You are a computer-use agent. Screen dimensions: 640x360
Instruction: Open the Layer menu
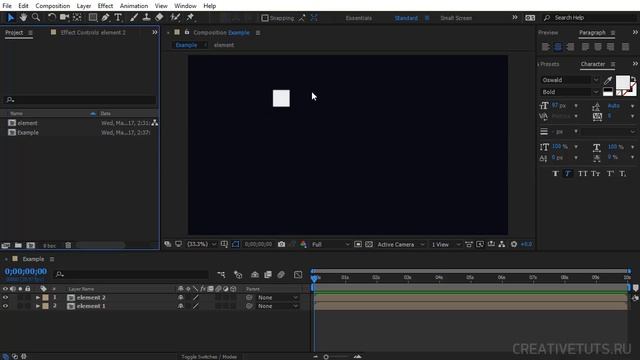[84, 6]
